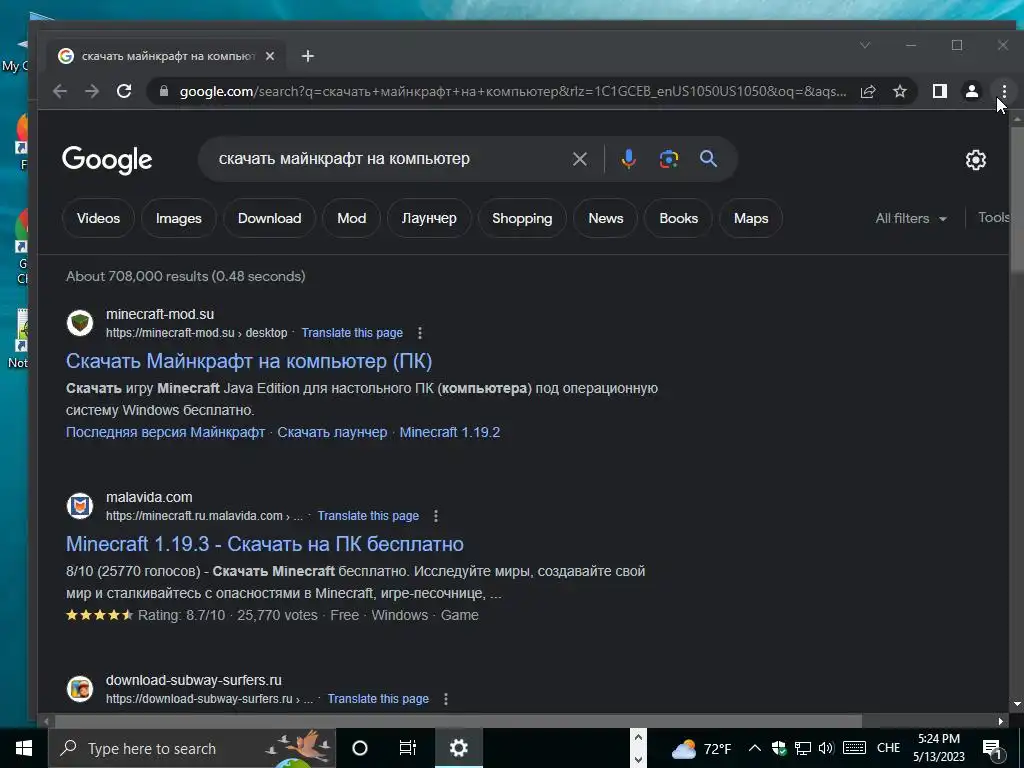Open Windows Security tray icon

pyautogui.click(x=778, y=748)
